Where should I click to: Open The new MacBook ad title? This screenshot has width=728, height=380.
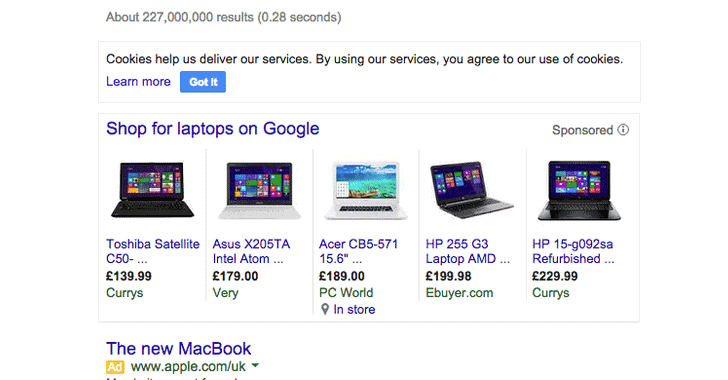click(179, 348)
